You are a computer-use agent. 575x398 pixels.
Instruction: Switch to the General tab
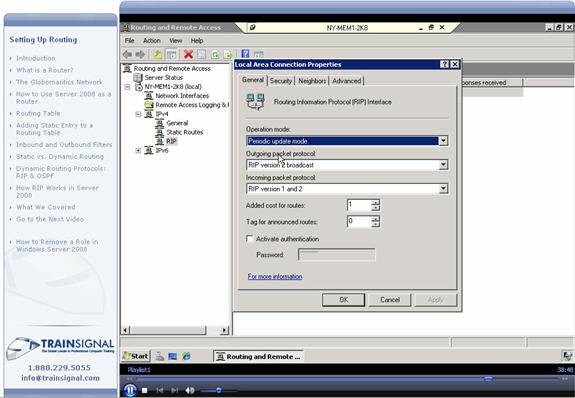coord(253,80)
